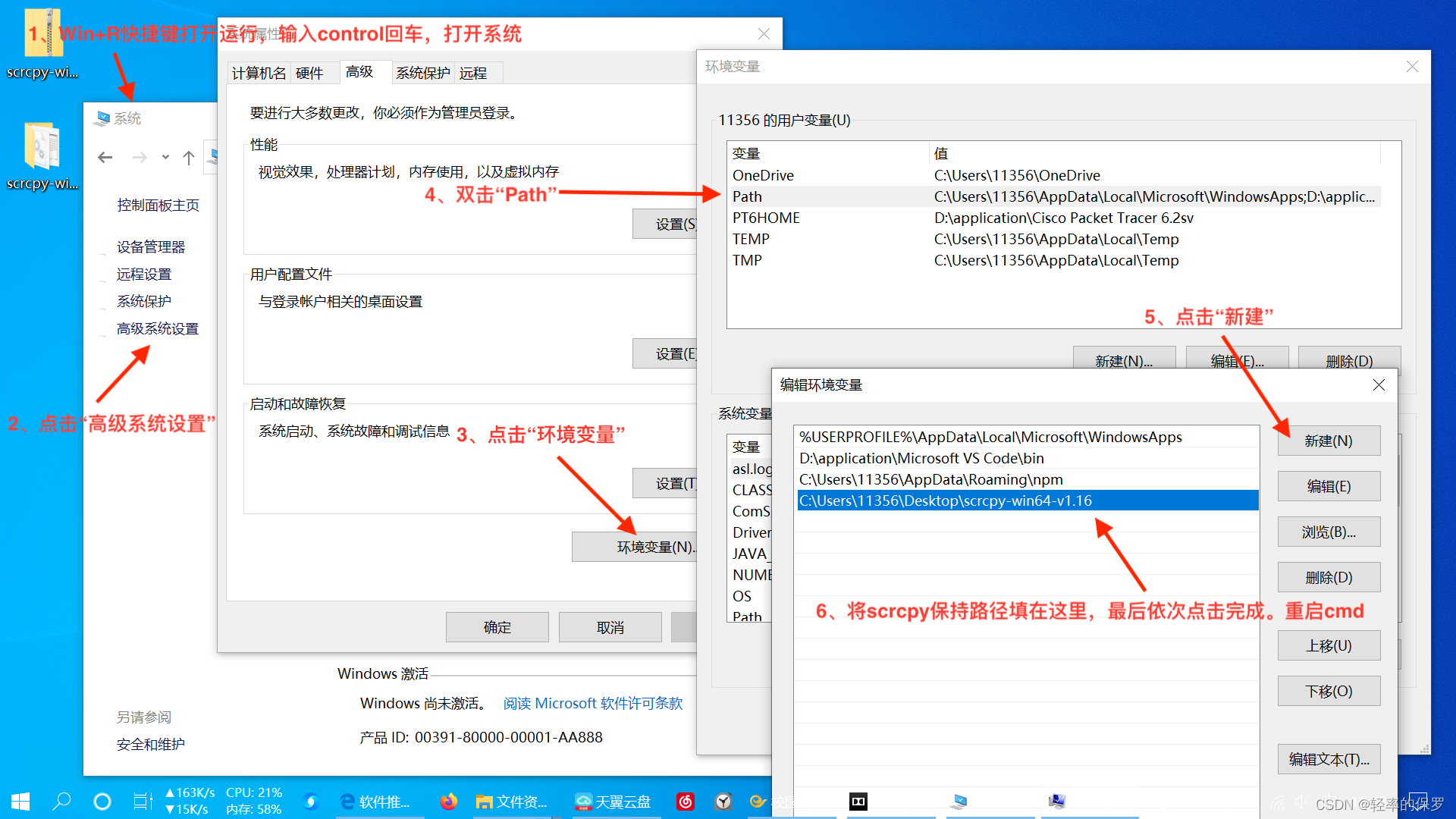Image resolution: width=1456 pixels, height=819 pixels.
Task: Open the Windows Start menu
Action: [x=20, y=802]
